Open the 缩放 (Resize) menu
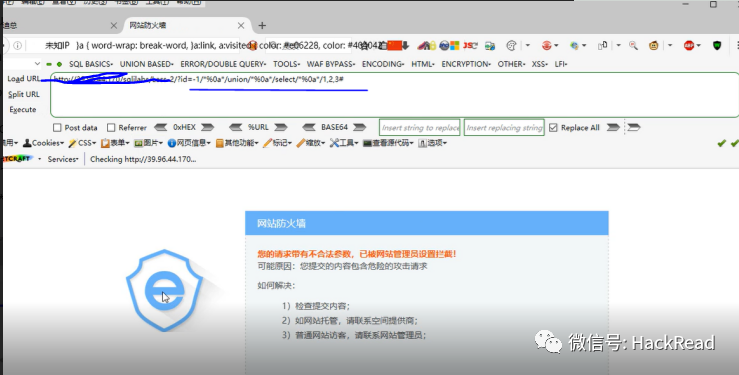739x375 pixels. click(x=311, y=143)
